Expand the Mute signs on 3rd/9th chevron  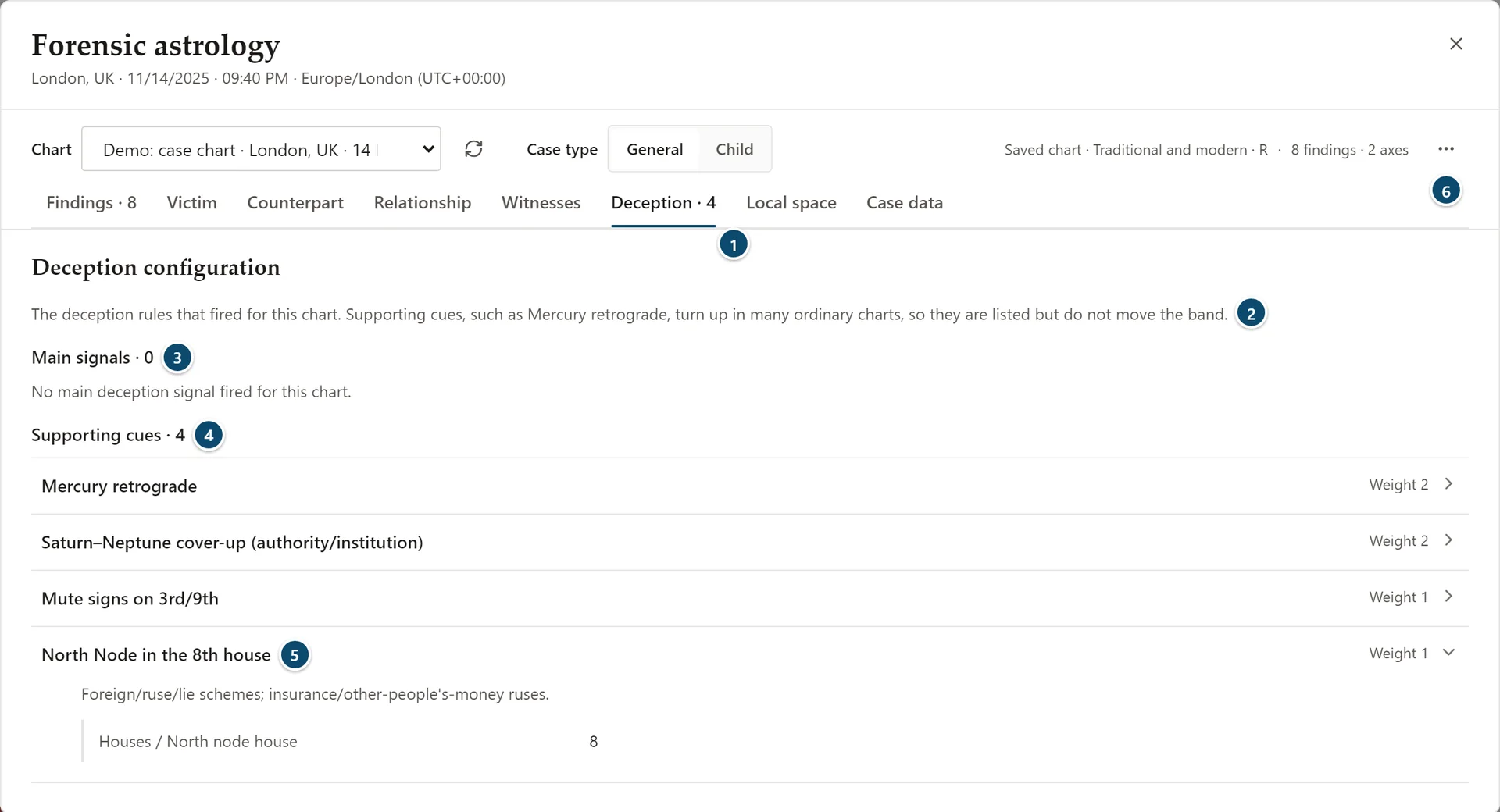1448,597
